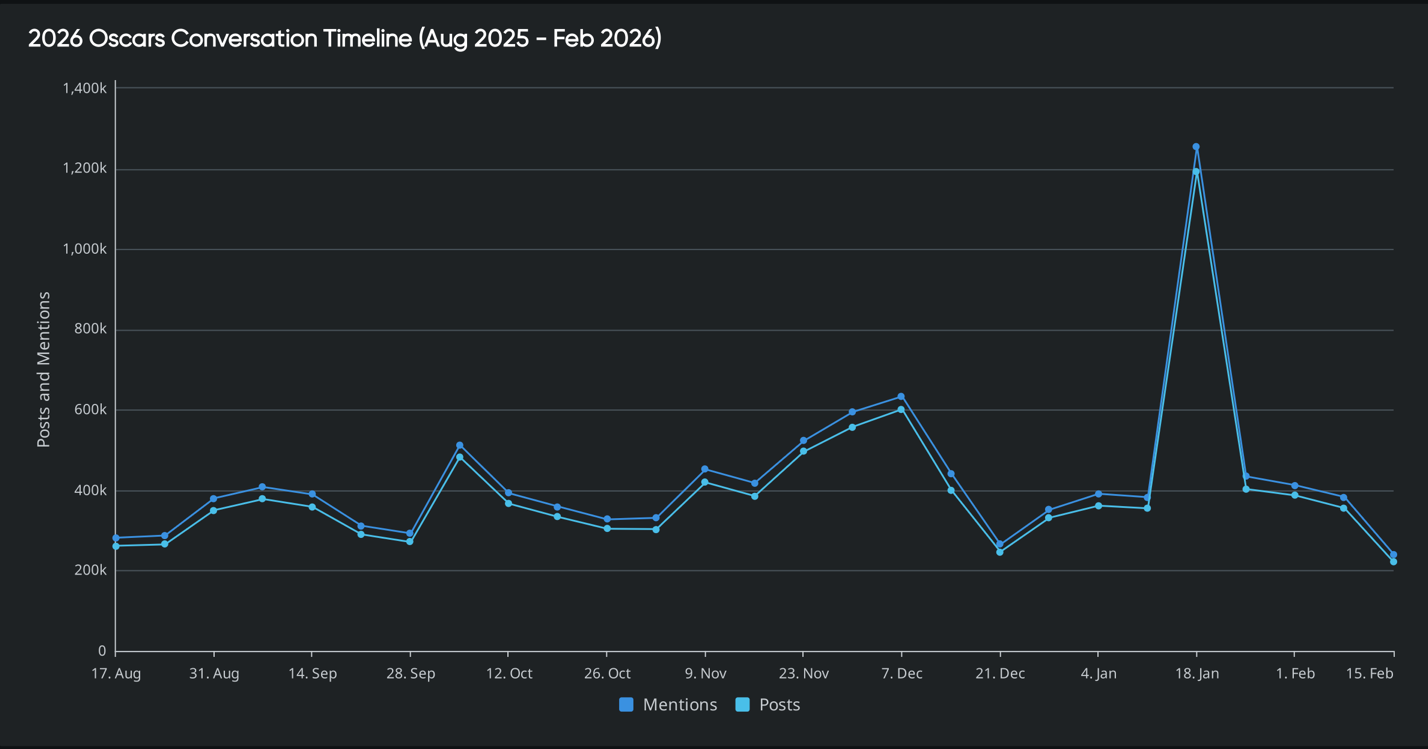Click the 2026 Oscars Conversation Timeline title

click(x=344, y=39)
